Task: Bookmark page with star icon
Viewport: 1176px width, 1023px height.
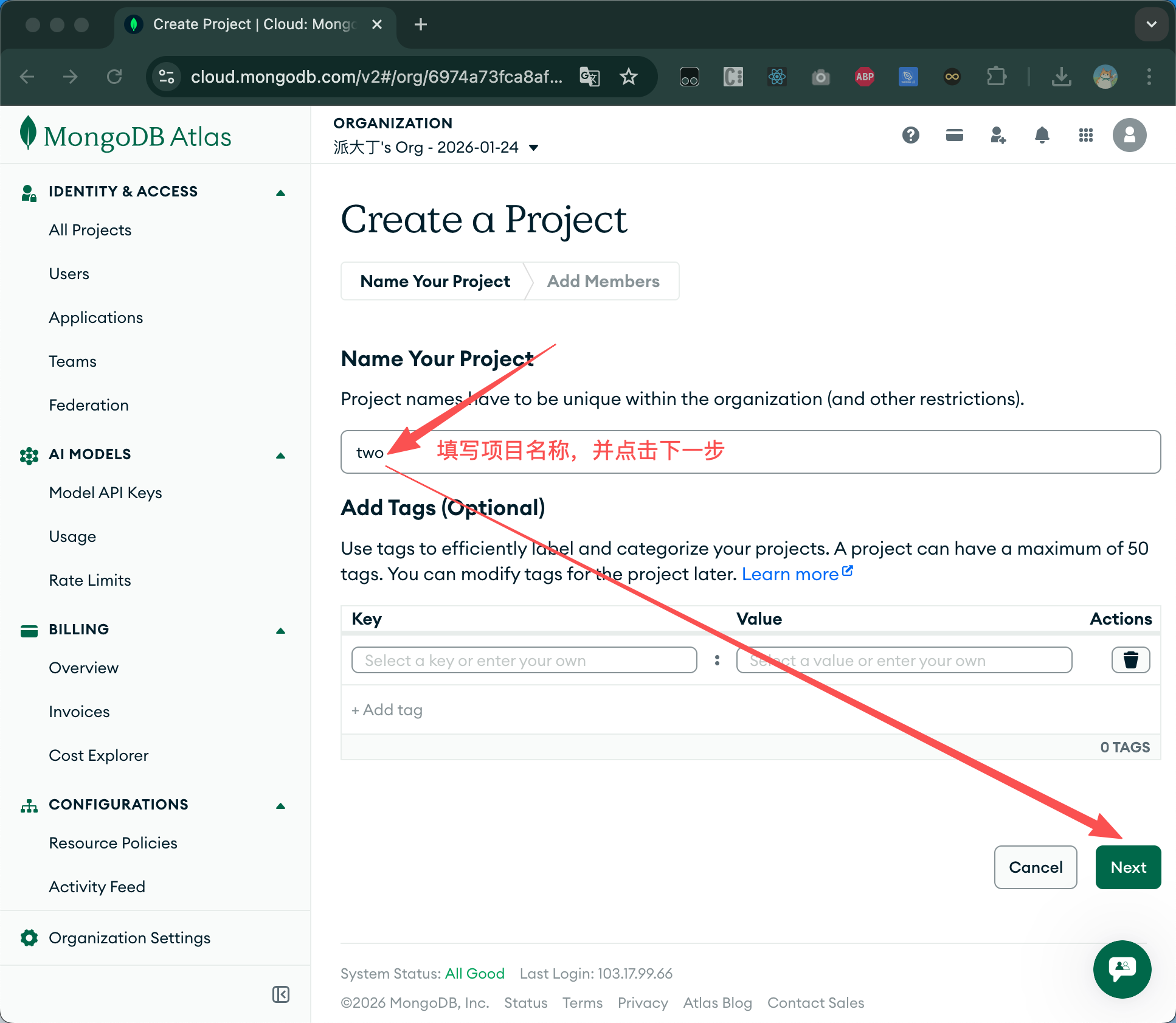Action: pyautogui.click(x=628, y=77)
